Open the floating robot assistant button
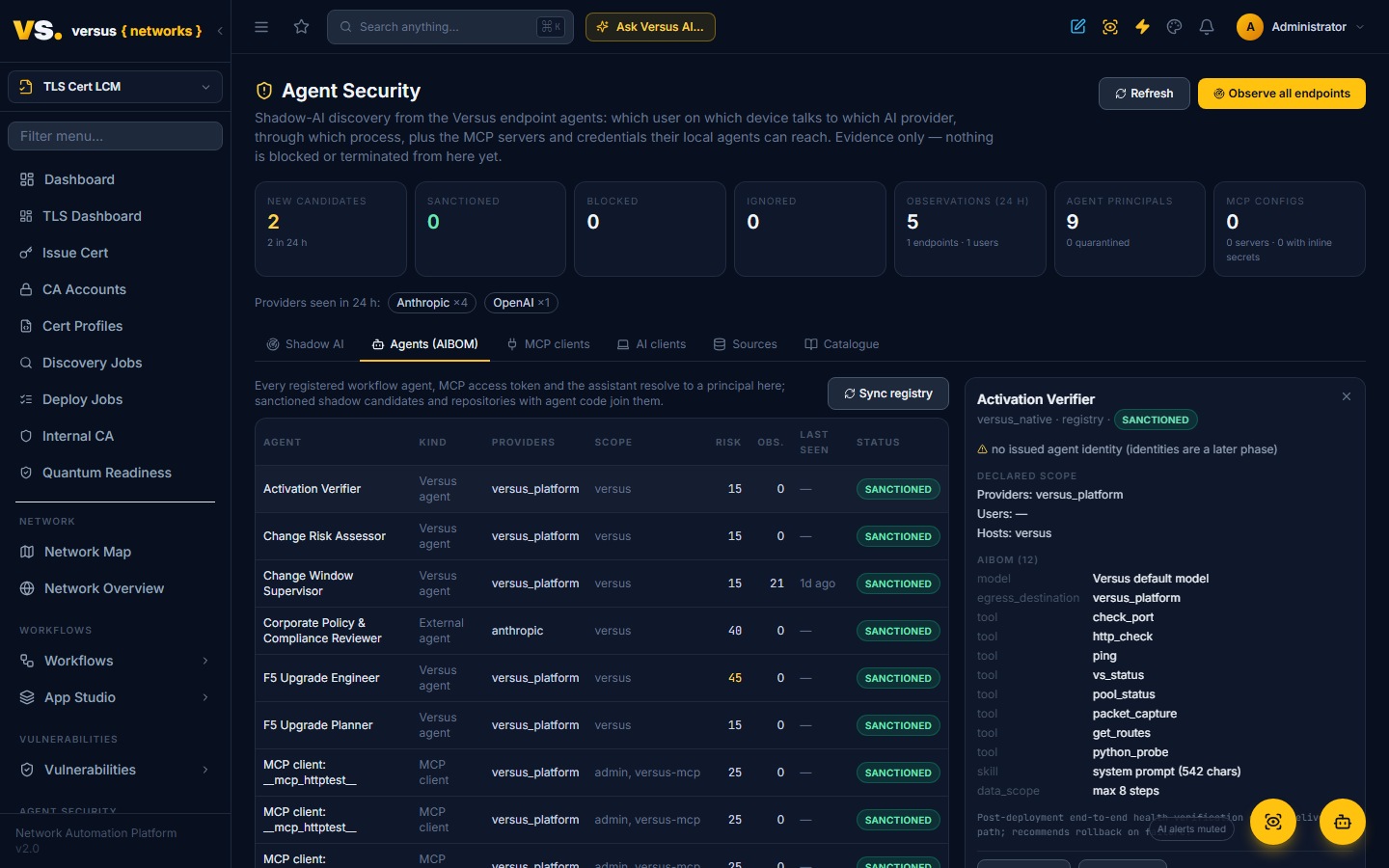 pyautogui.click(x=1343, y=822)
